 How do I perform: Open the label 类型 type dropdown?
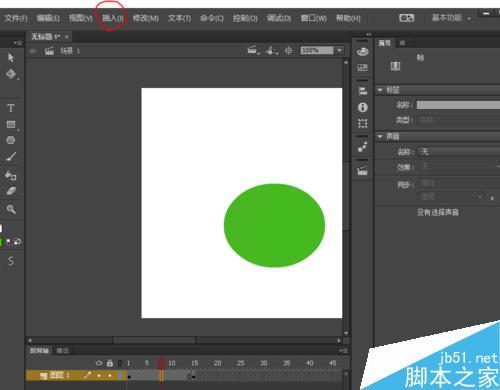459,120
